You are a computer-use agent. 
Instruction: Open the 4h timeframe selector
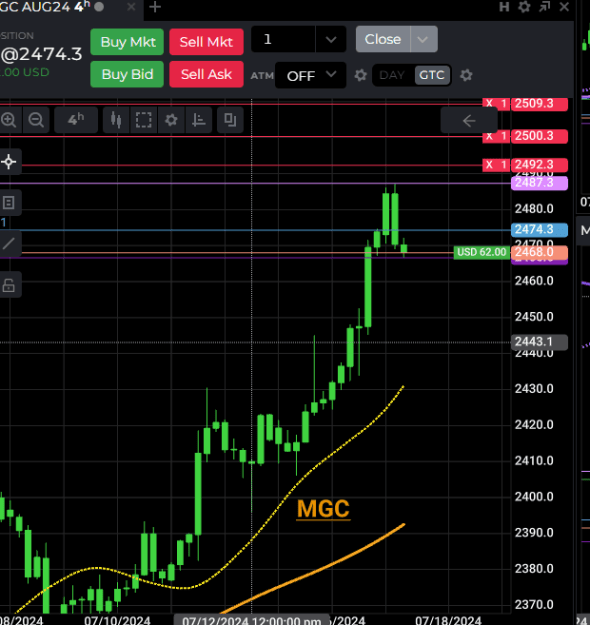tap(76, 120)
